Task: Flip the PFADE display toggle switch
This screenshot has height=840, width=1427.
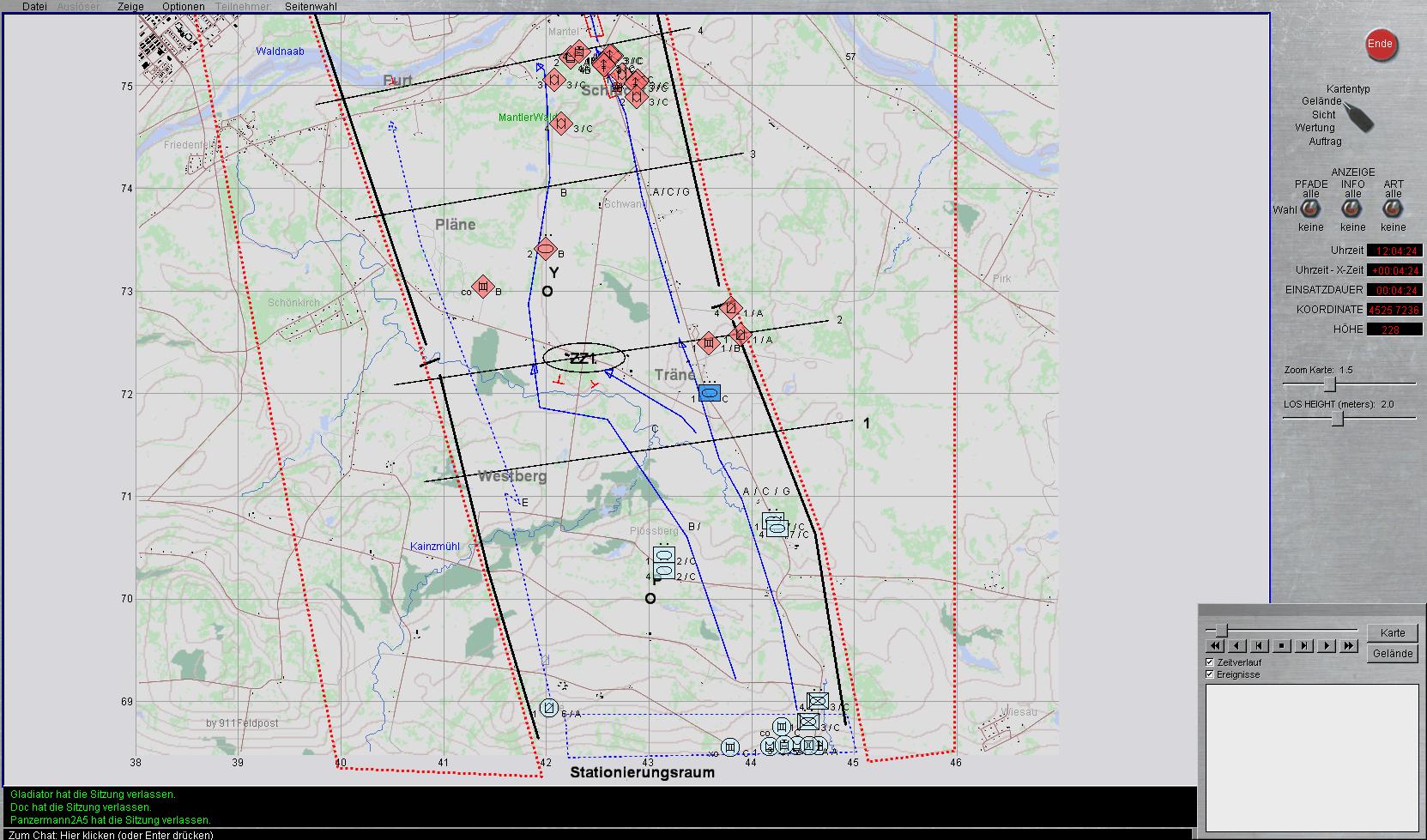Action: coord(1310,210)
